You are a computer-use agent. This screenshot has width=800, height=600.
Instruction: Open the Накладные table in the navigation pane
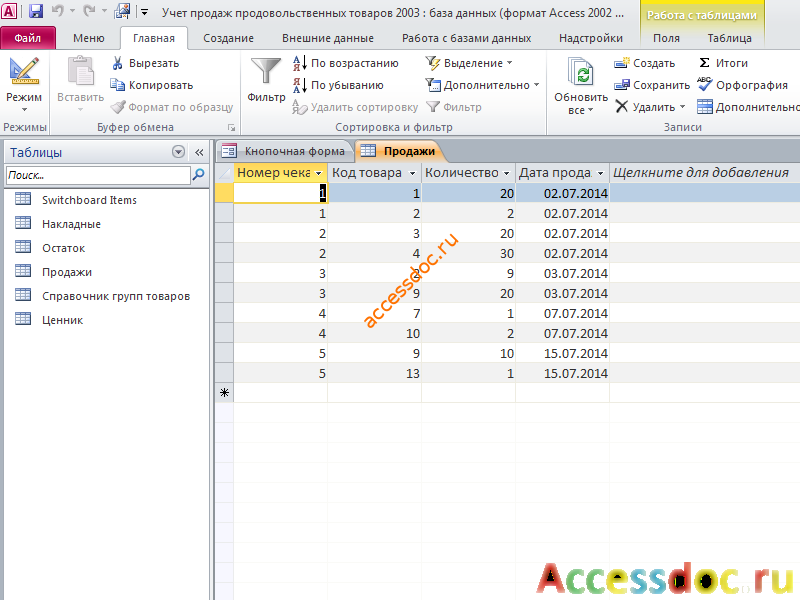(71, 224)
